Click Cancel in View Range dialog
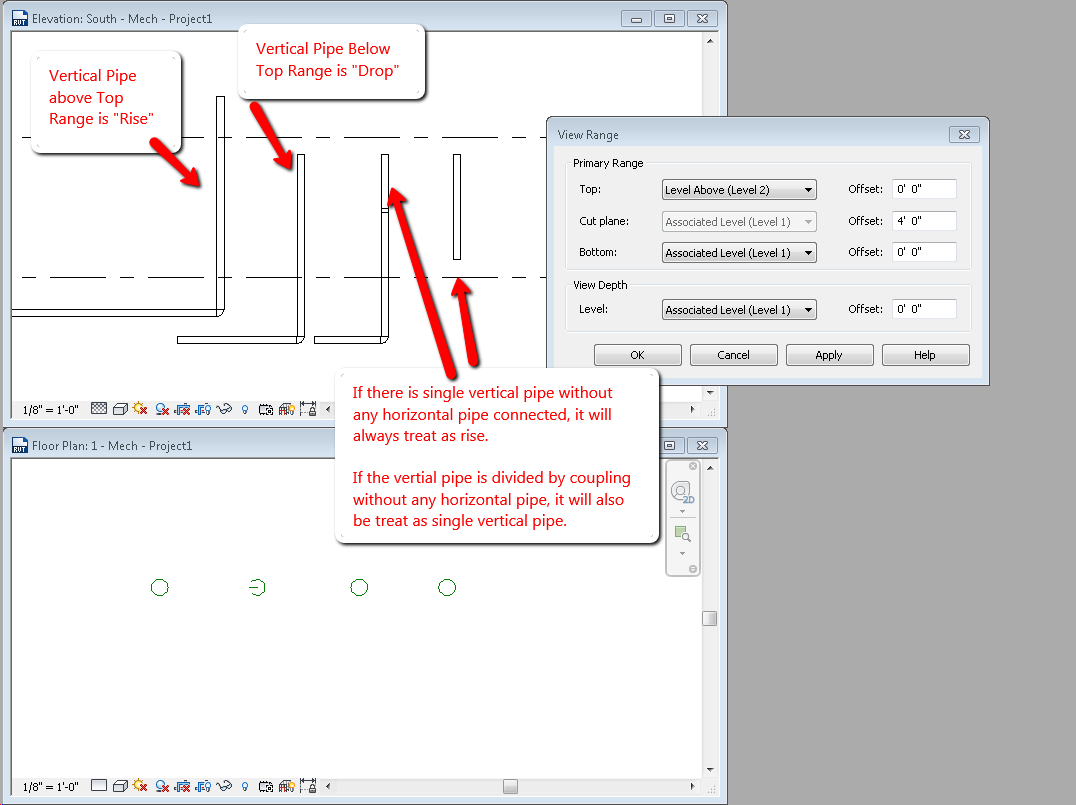The width and height of the screenshot is (1076, 805). coord(734,355)
